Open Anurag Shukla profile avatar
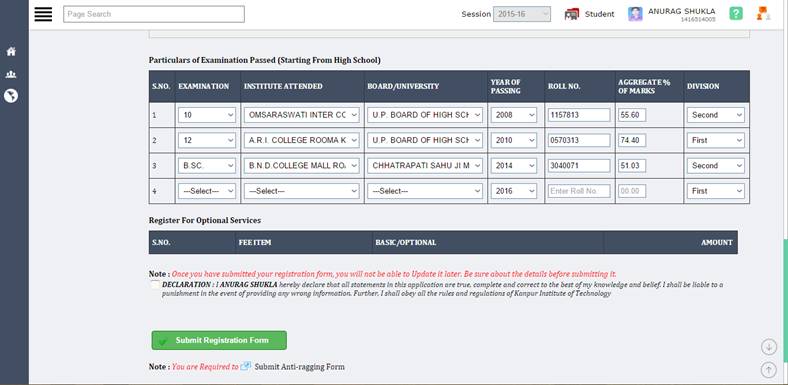 tap(635, 14)
